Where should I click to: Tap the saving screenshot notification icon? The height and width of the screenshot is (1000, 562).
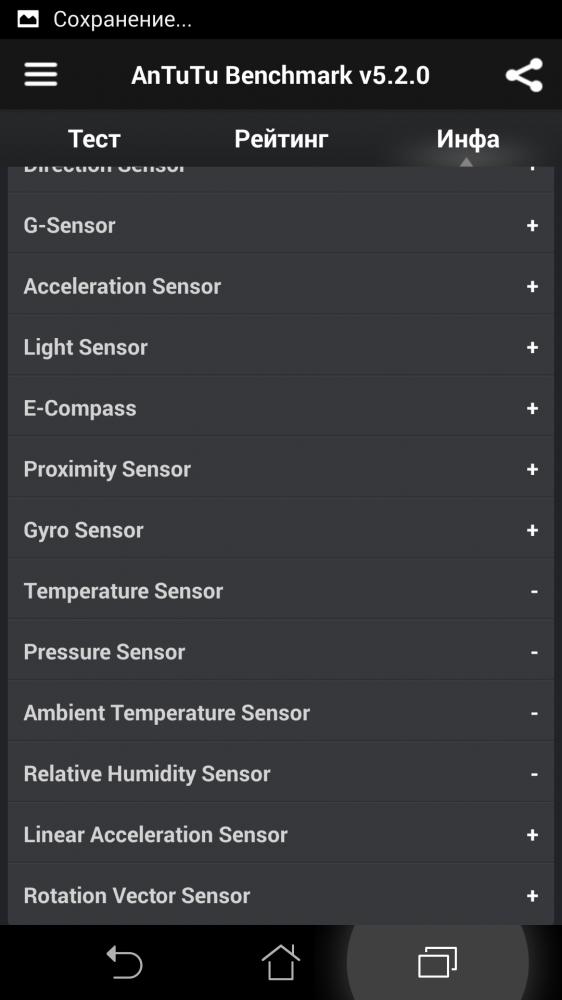point(28,19)
